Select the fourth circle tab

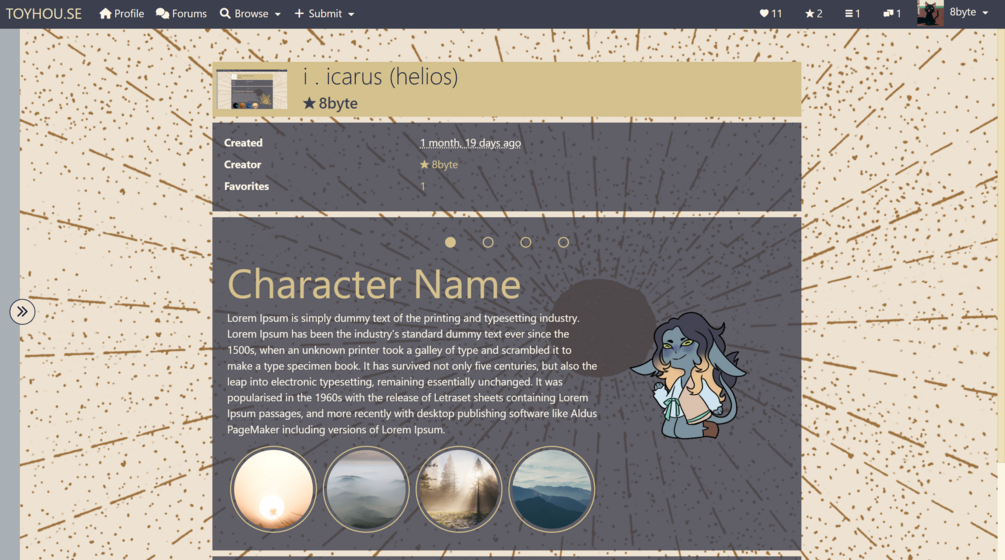click(x=563, y=242)
